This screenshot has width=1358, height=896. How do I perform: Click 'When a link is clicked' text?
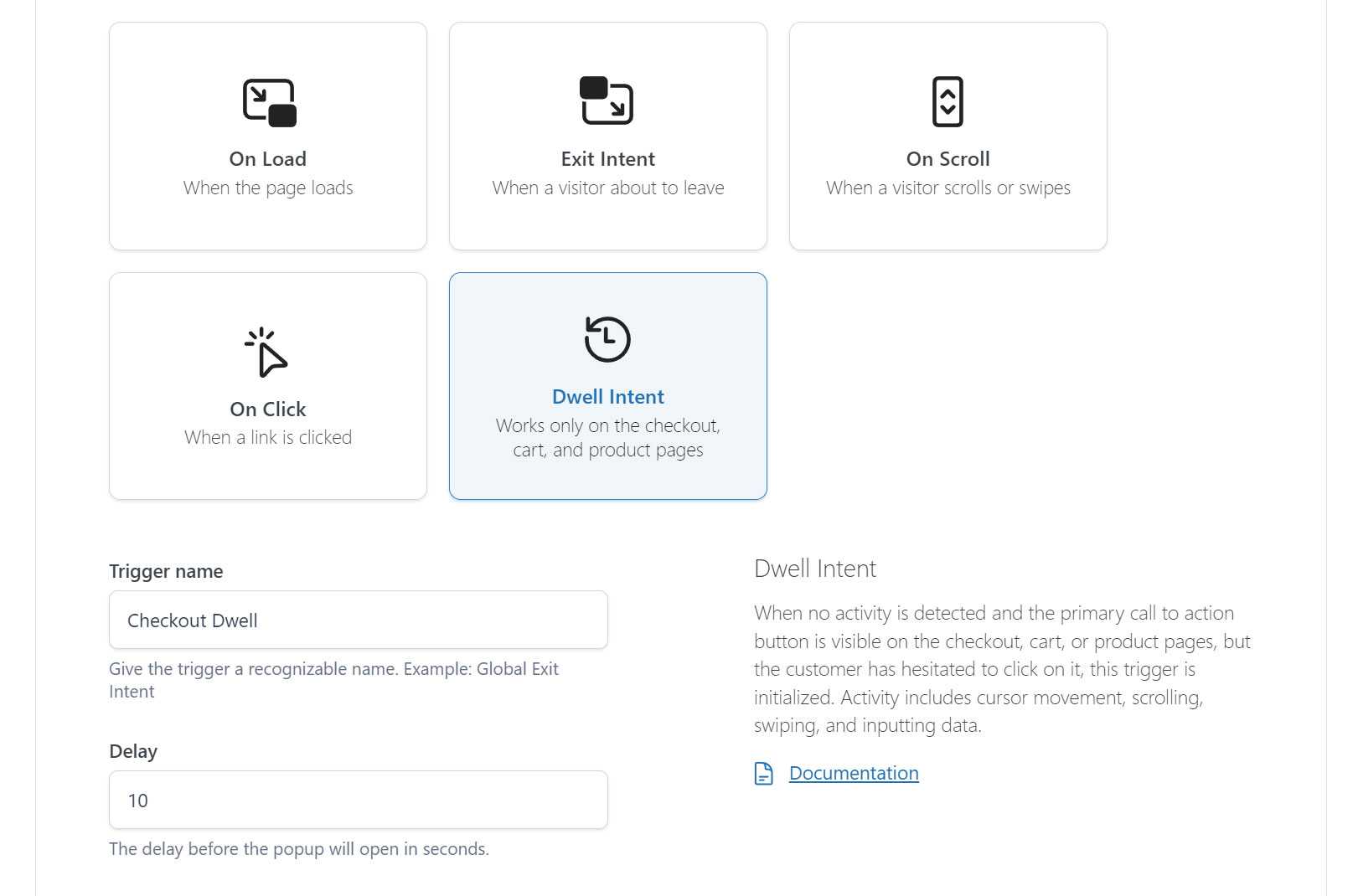[268, 437]
